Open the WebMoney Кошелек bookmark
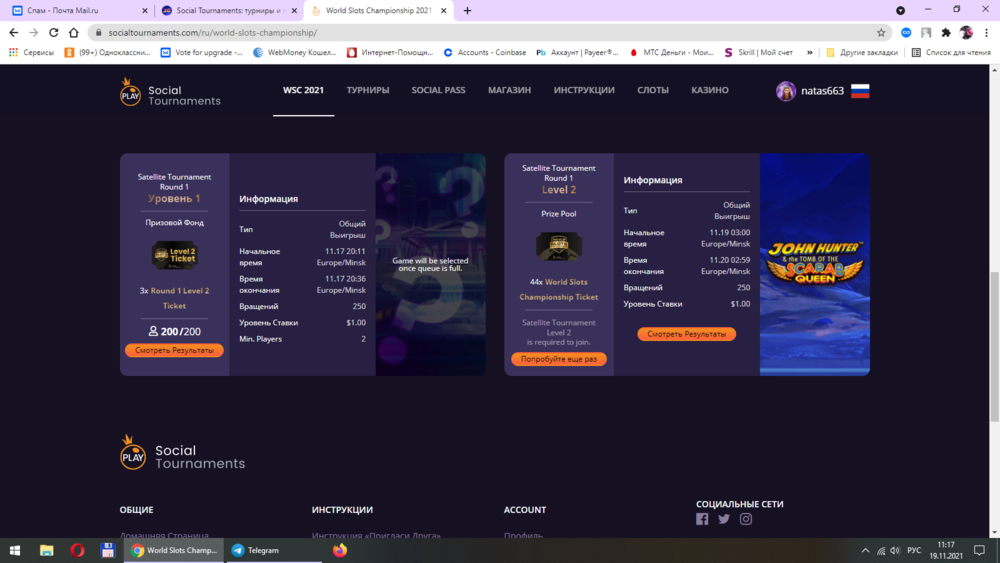Viewport: 1000px width, 563px height. pyautogui.click(x=295, y=52)
